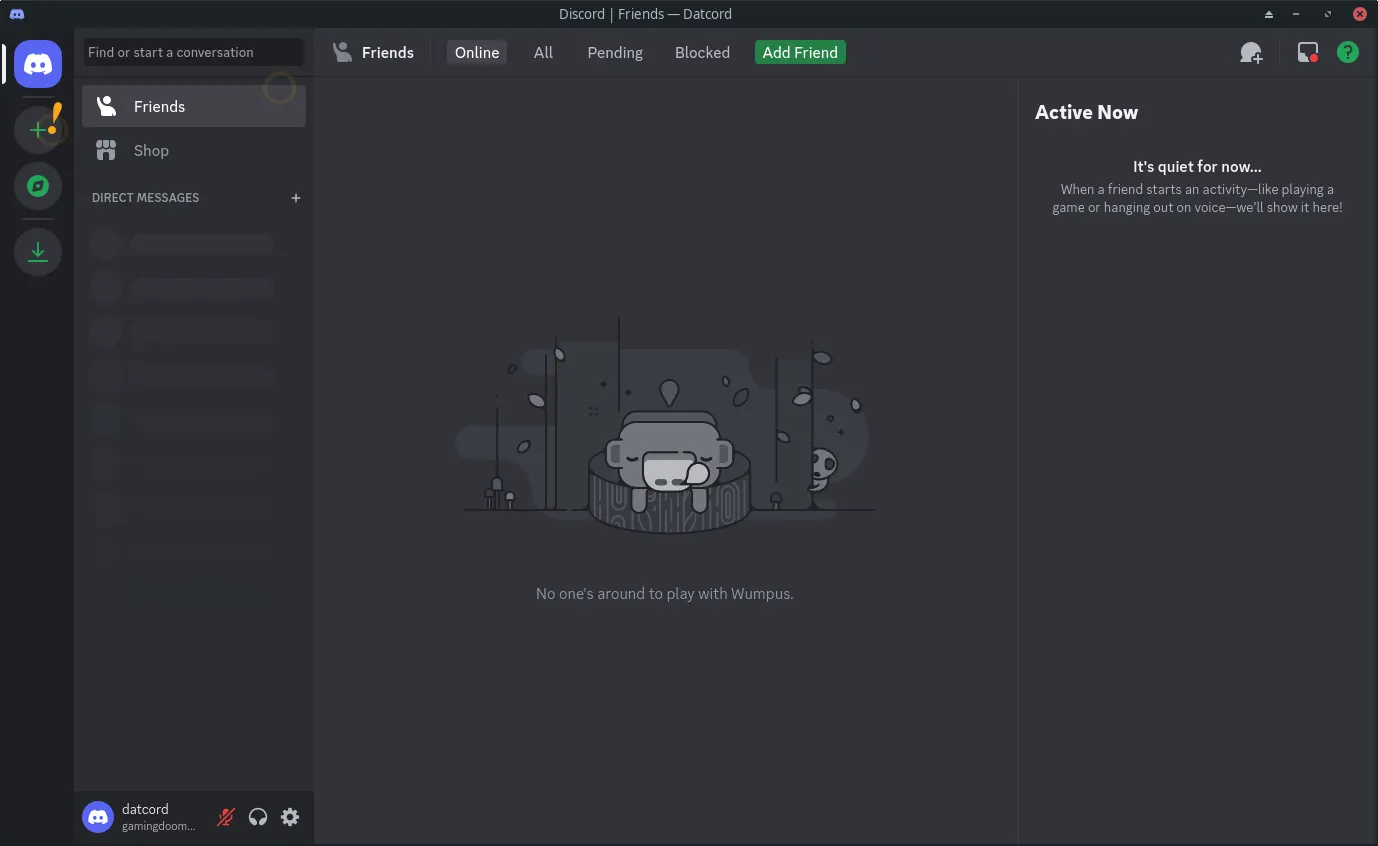Screen dimensions: 1378x846
Task: Select Friends in the left sidebar
Action: 194,107
